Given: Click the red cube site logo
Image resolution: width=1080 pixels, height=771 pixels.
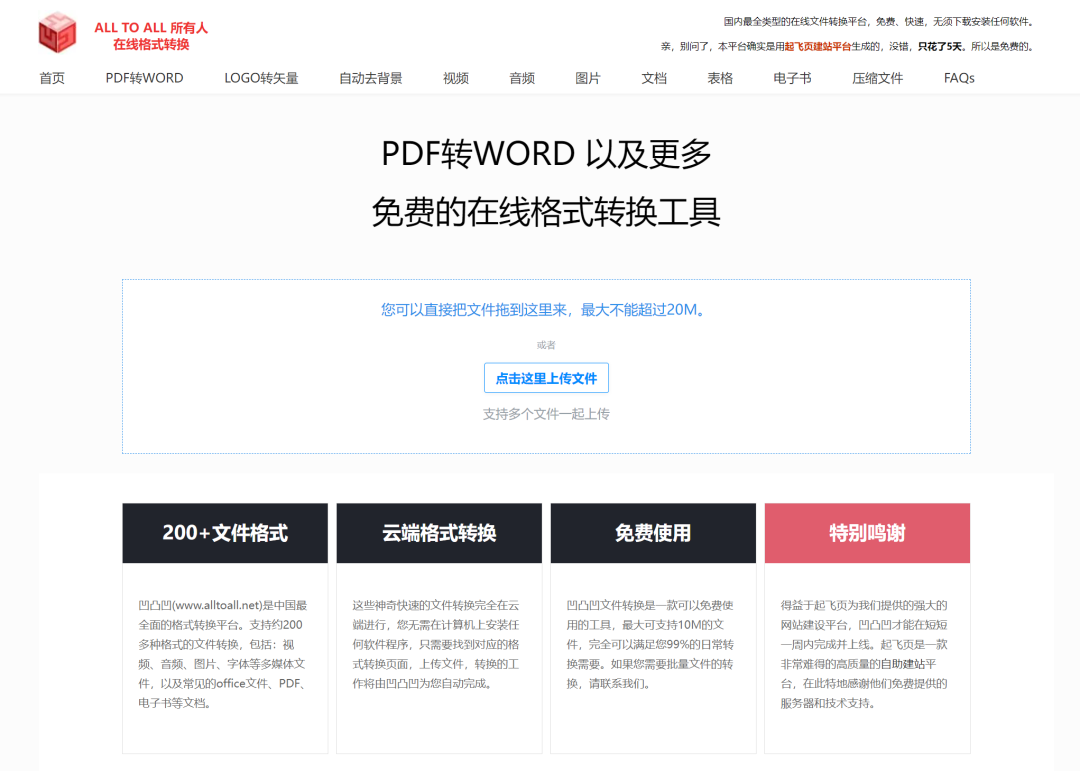Looking at the screenshot, I should coord(58,32).
